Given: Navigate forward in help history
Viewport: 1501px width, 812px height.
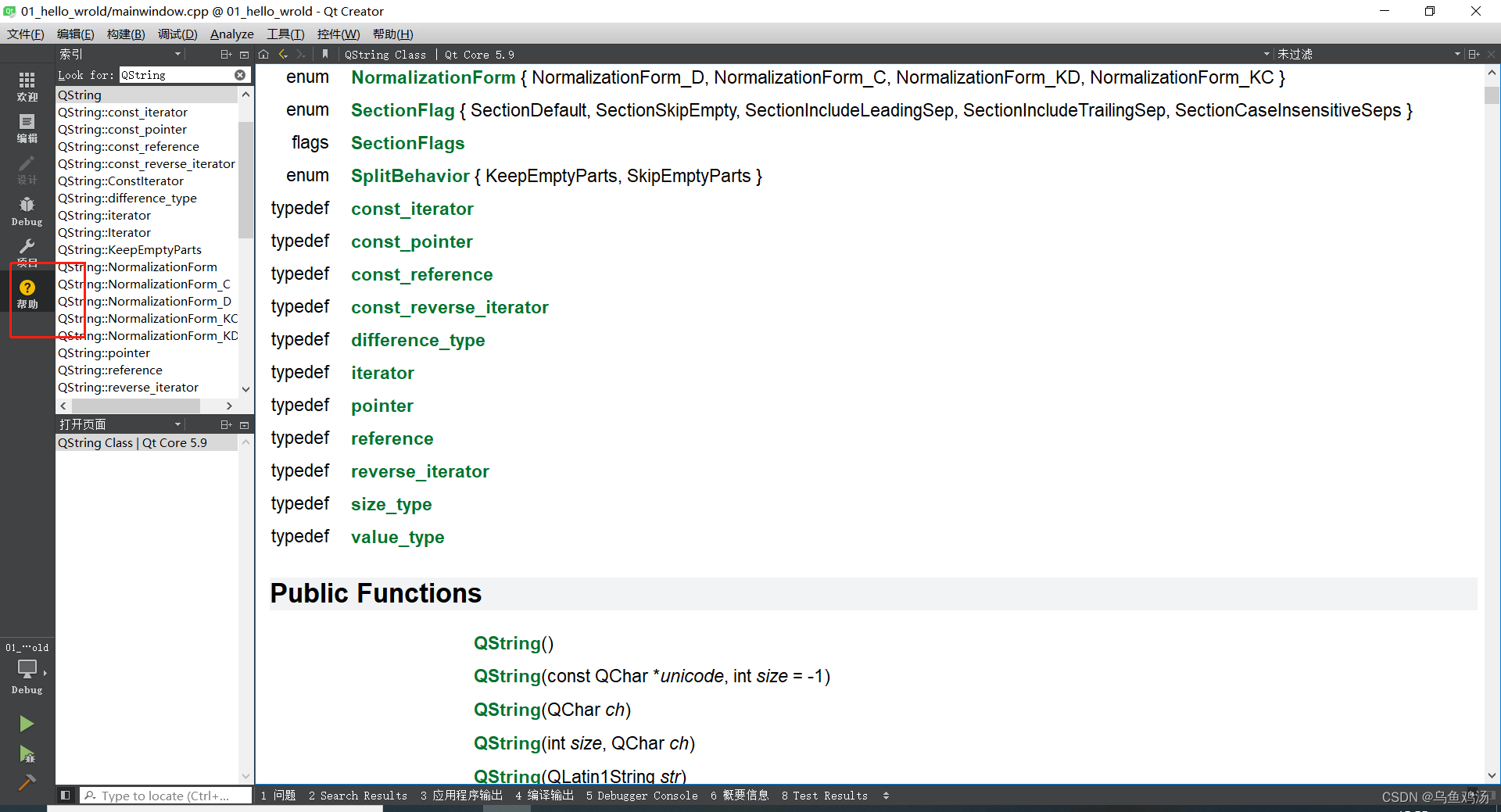Looking at the screenshot, I should pos(301,54).
